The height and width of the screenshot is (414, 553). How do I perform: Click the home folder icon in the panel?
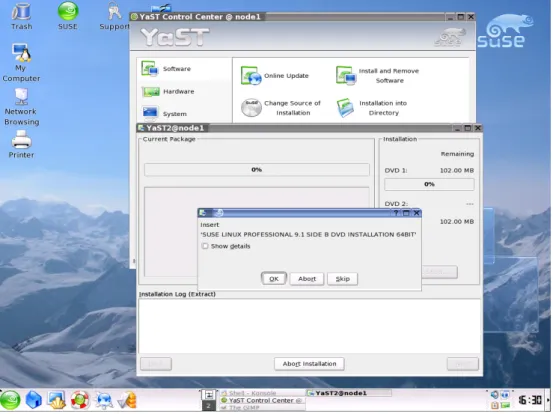[34, 401]
